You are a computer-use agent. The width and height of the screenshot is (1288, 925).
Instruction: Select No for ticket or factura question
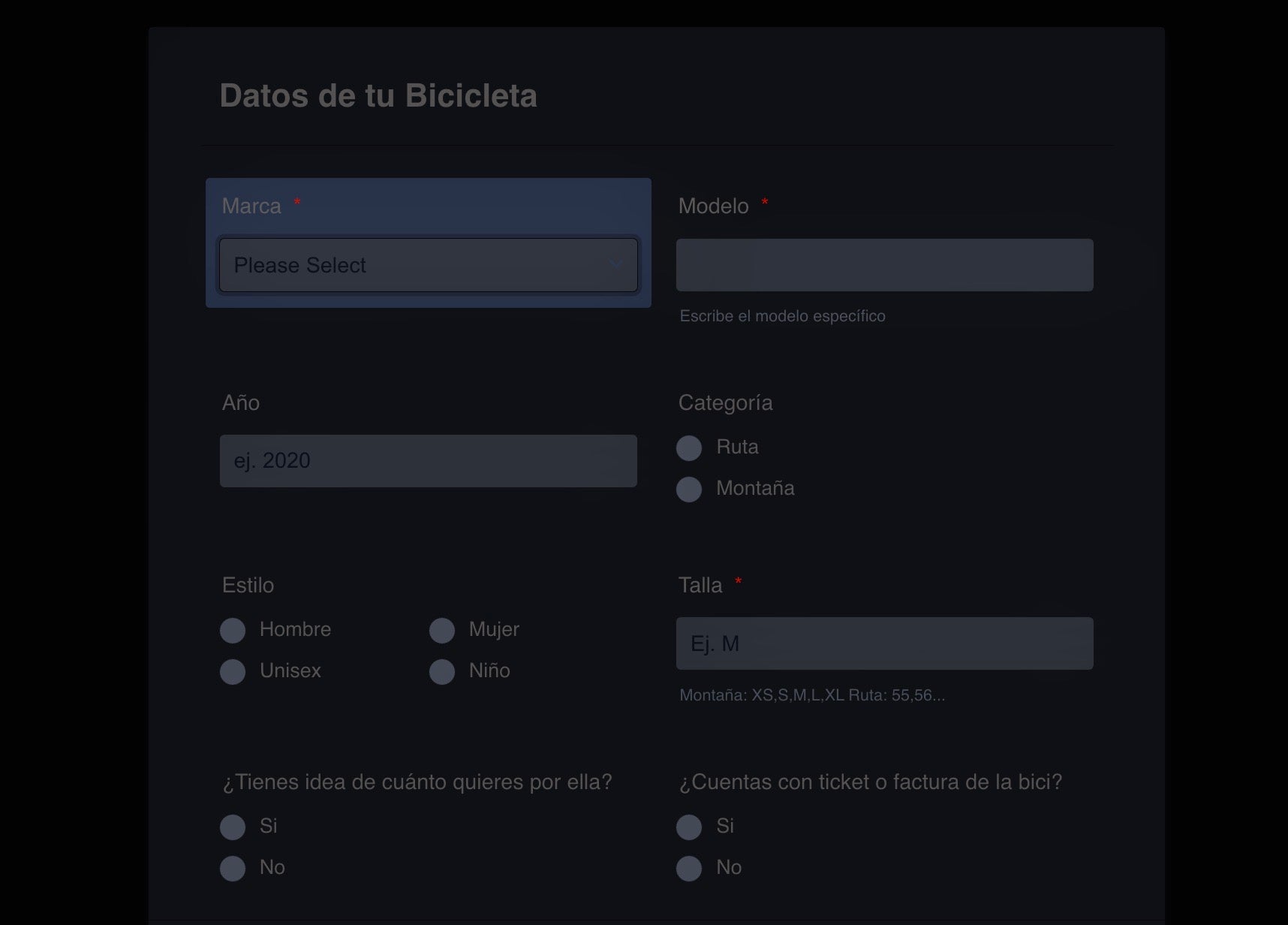[689, 869]
